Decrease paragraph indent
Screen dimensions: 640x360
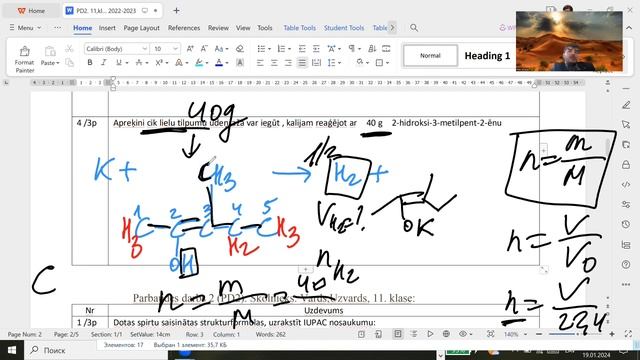(302, 49)
